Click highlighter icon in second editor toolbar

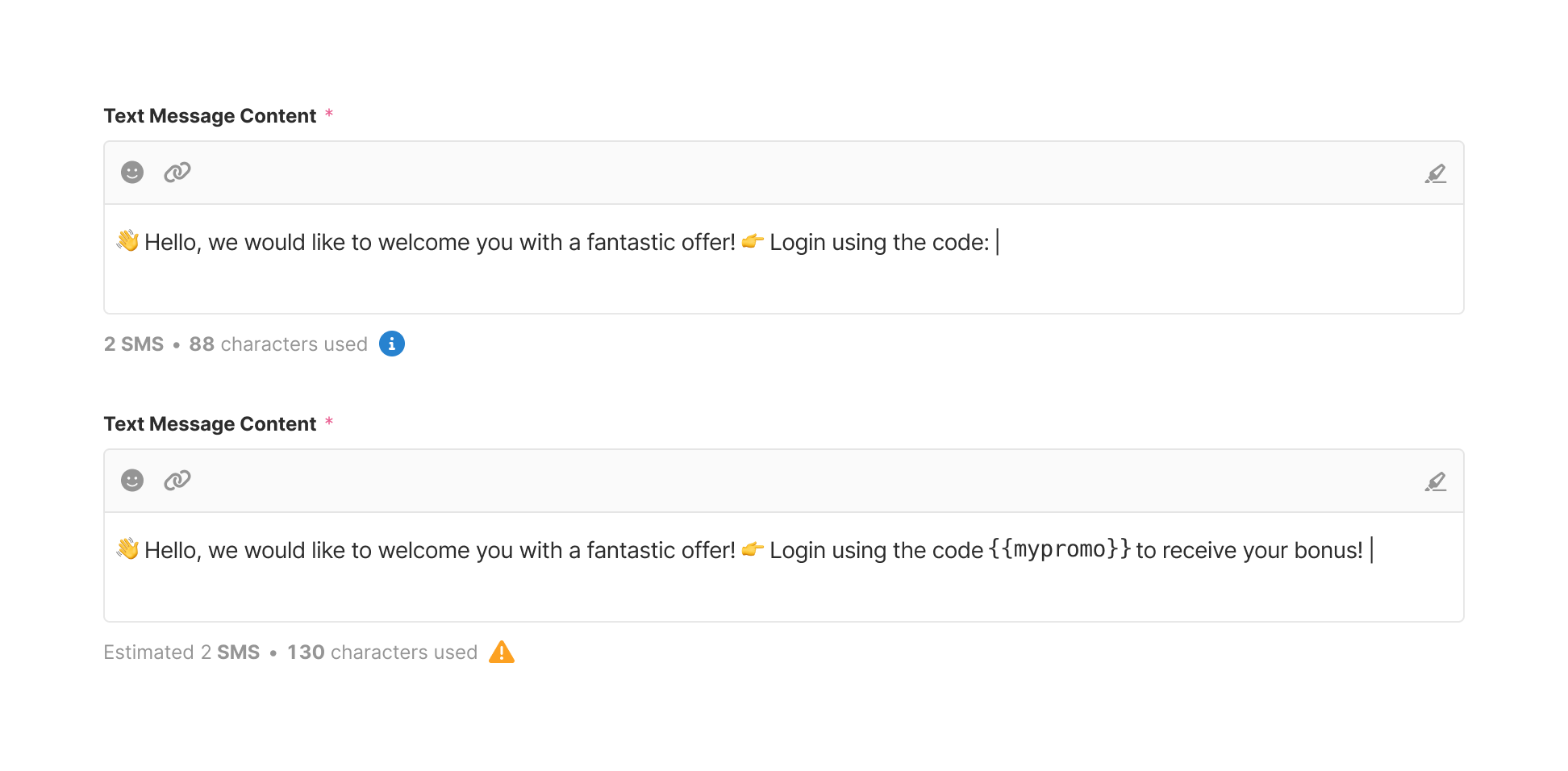tap(1435, 481)
